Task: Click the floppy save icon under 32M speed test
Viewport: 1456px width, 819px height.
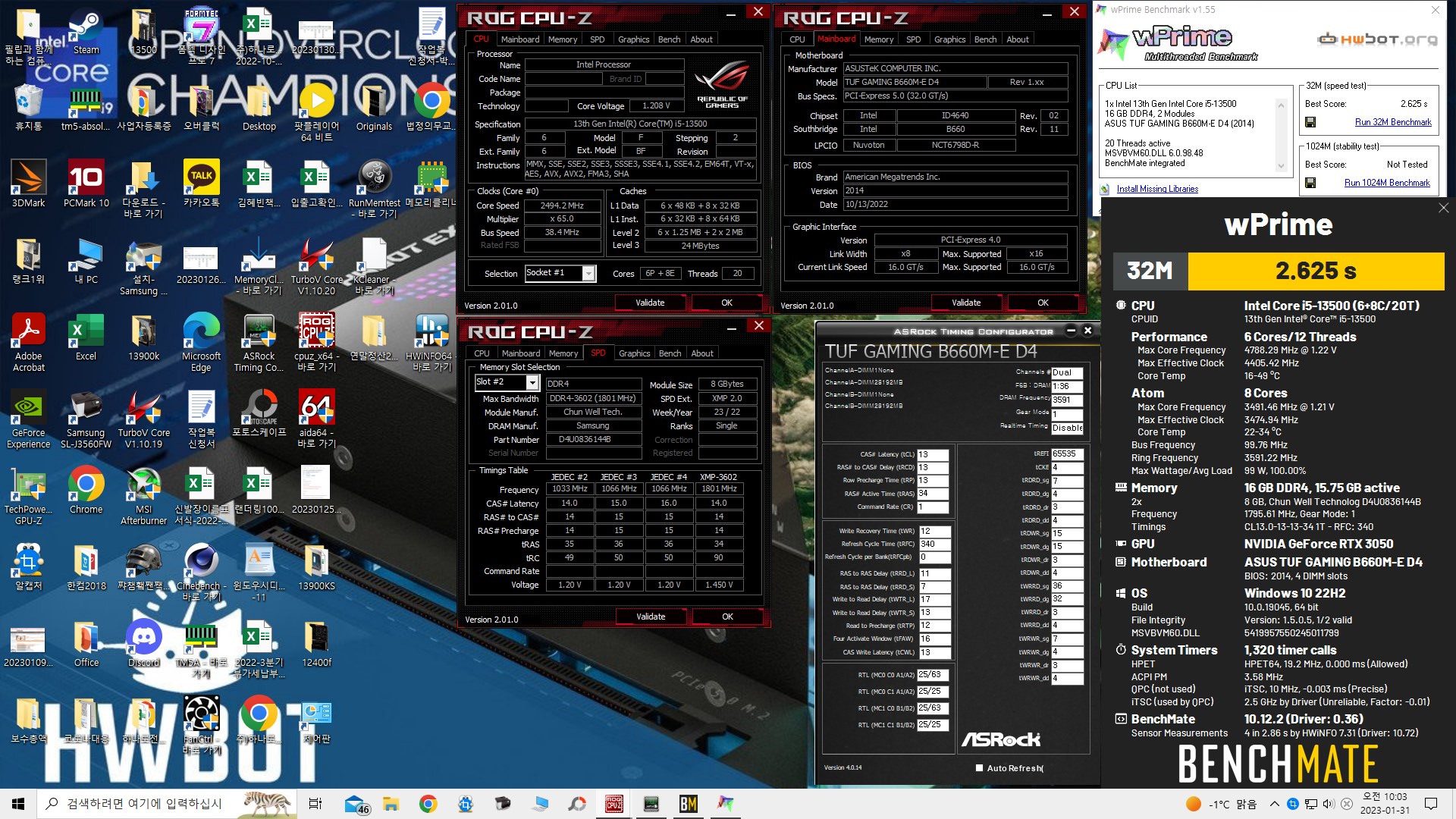Action: [1310, 122]
